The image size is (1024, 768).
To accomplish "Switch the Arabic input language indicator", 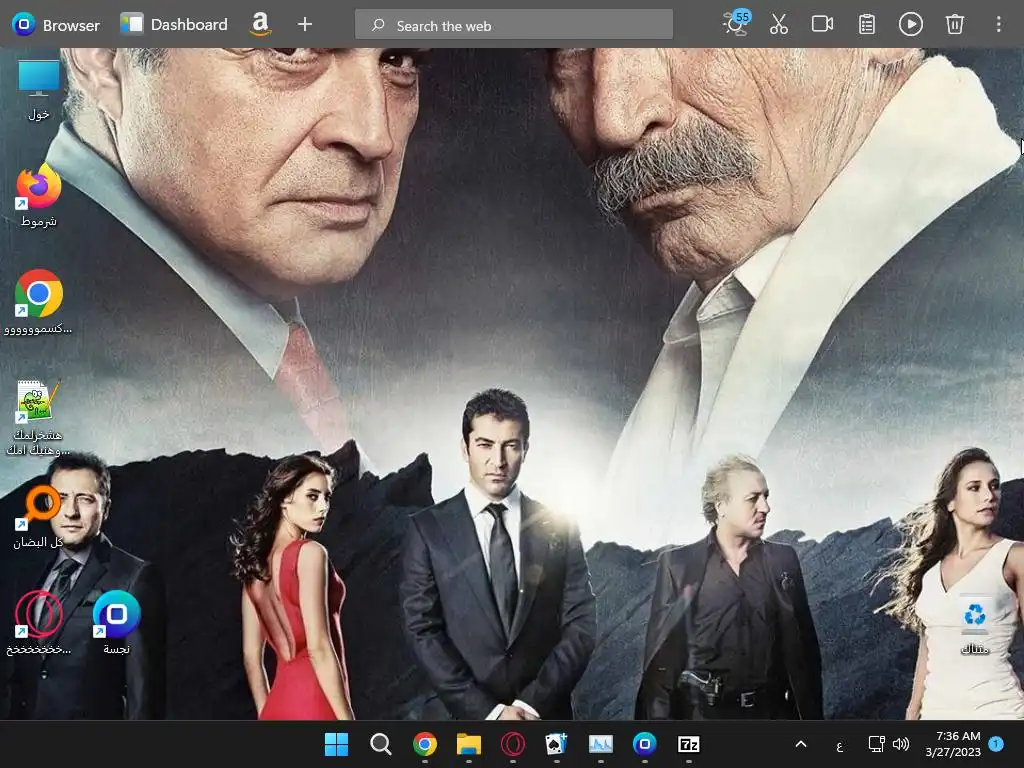I will click(x=839, y=745).
